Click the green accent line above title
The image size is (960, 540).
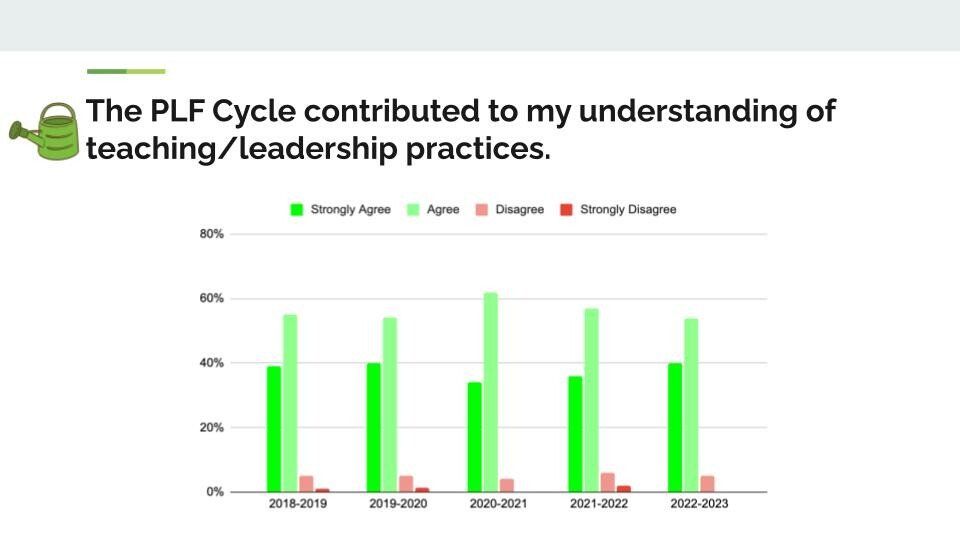coord(126,72)
